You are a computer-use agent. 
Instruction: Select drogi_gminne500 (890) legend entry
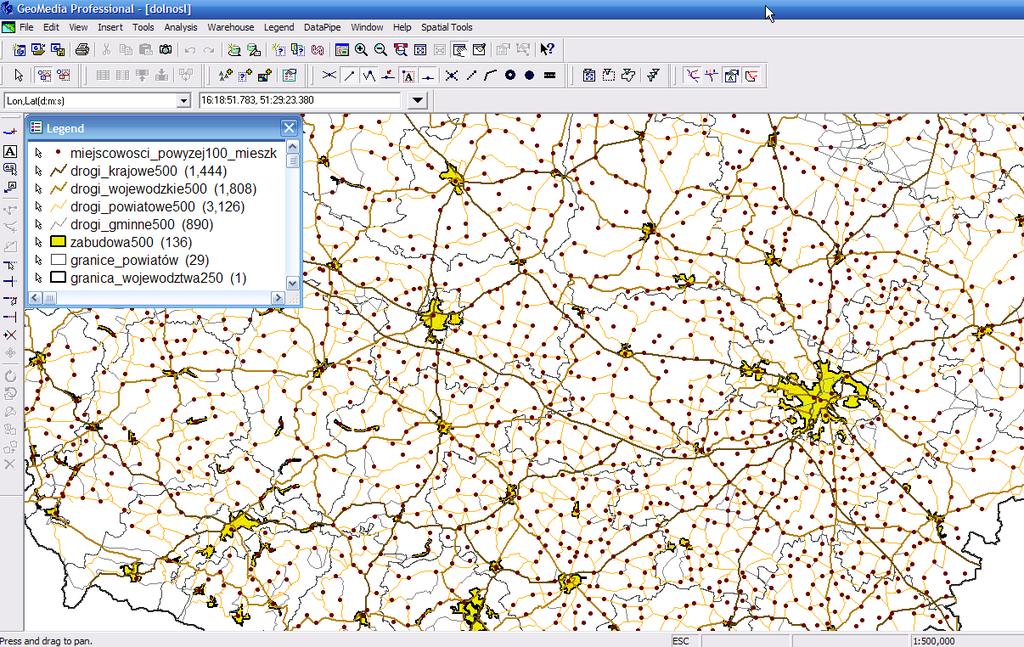142,225
